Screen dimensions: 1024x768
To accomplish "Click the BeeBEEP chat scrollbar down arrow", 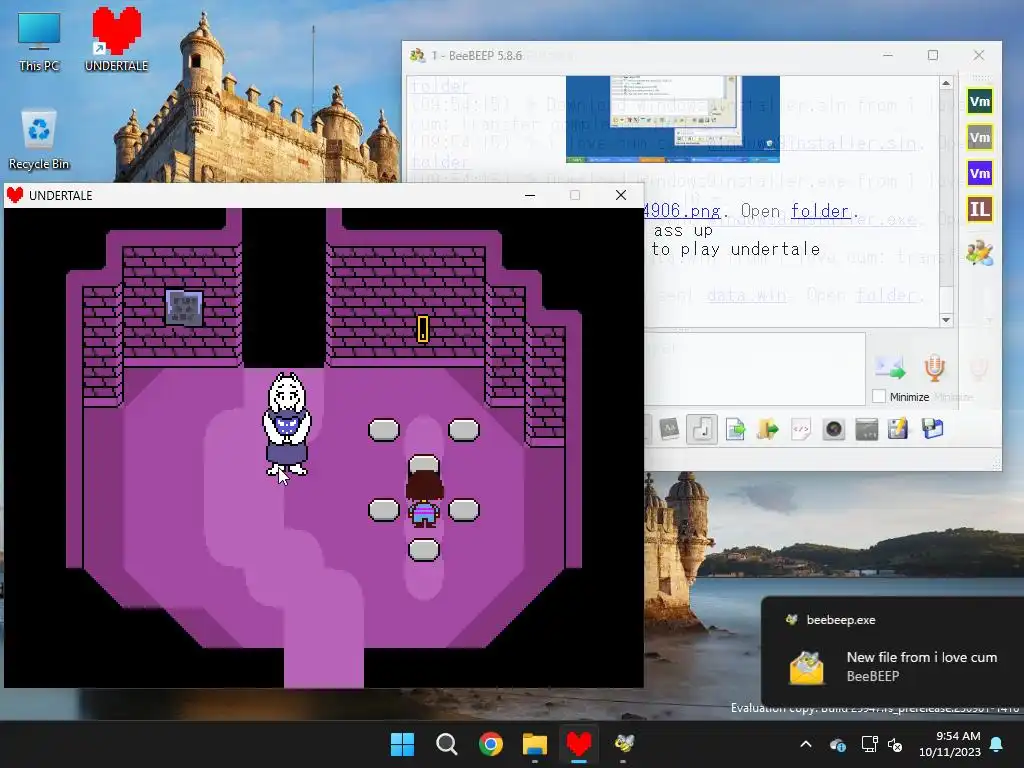I will pyautogui.click(x=946, y=319).
